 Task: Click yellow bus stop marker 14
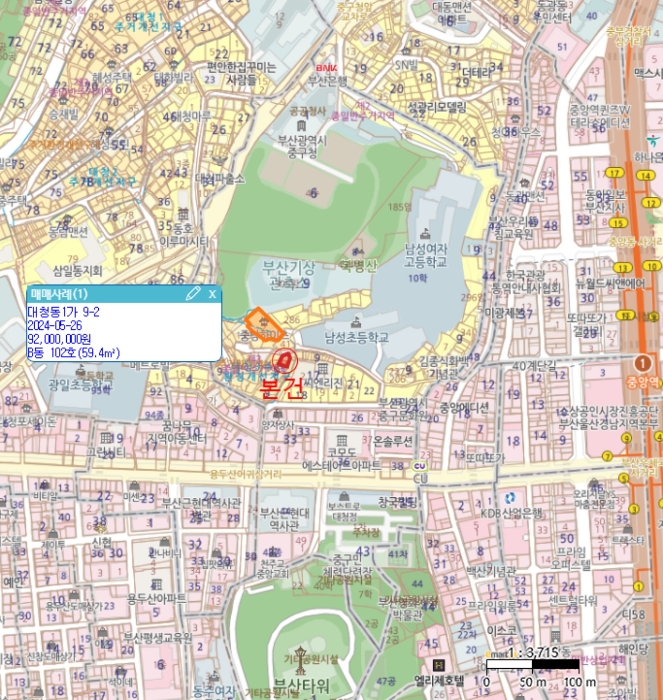[646, 175]
